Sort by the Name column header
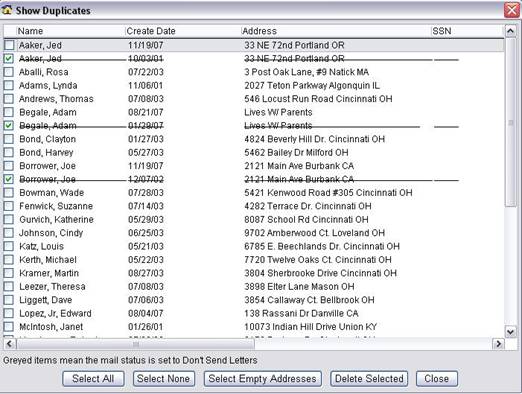522x394 pixels. pyautogui.click(x=71, y=31)
